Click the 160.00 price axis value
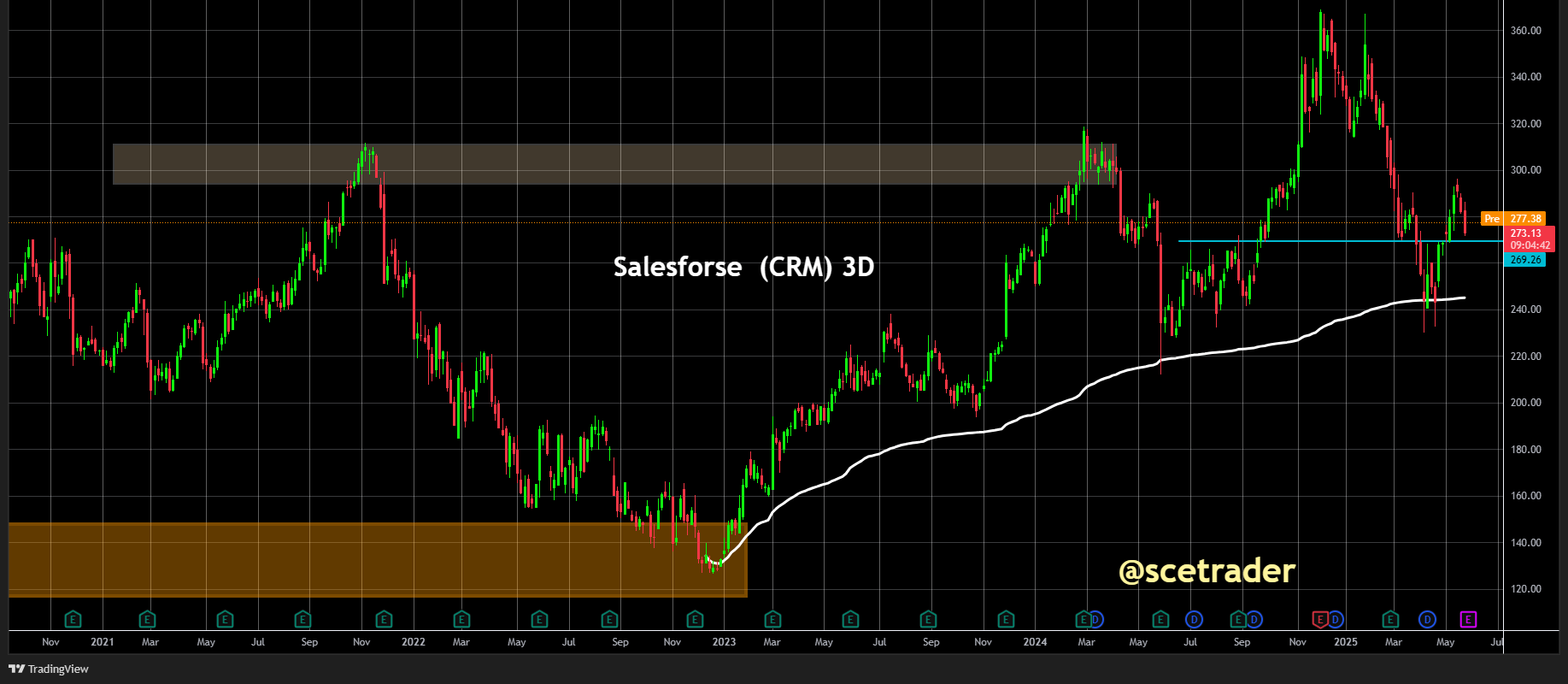The width and height of the screenshot is (1568, 684). (x=1525, y=496)
